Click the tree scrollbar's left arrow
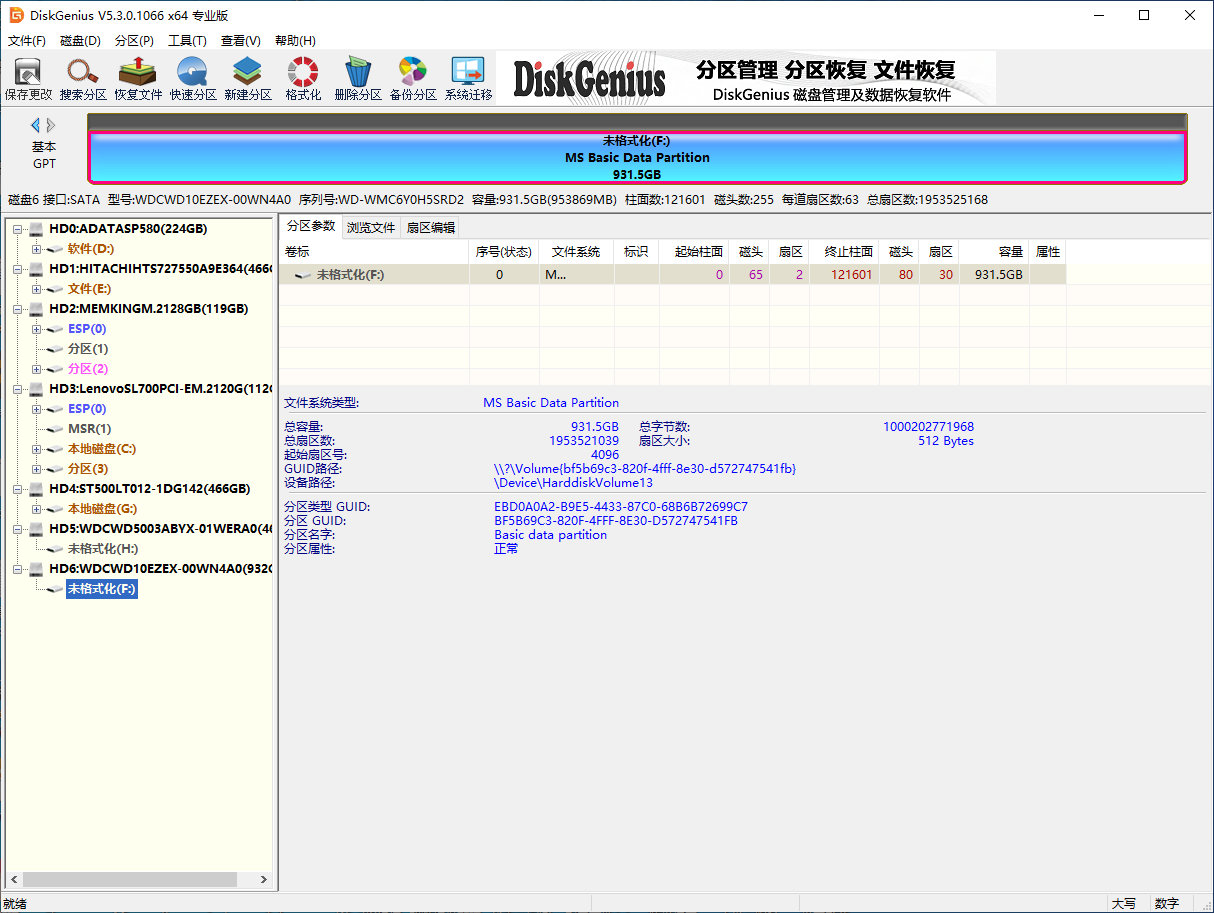 13,880
